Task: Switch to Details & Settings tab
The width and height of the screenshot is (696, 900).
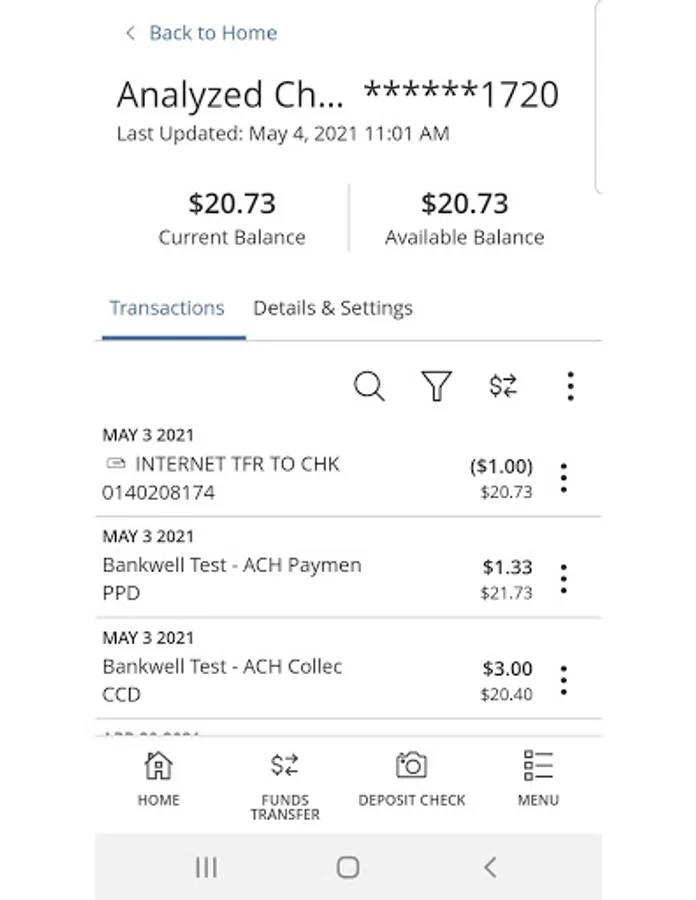Action: pos(333,308)
